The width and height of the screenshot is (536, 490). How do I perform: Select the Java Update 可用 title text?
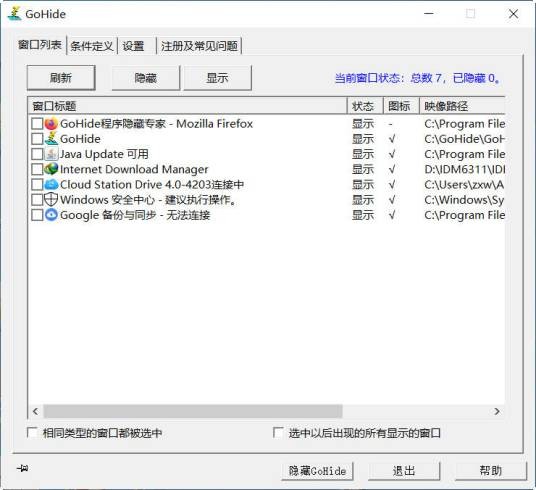pos(104,154)
